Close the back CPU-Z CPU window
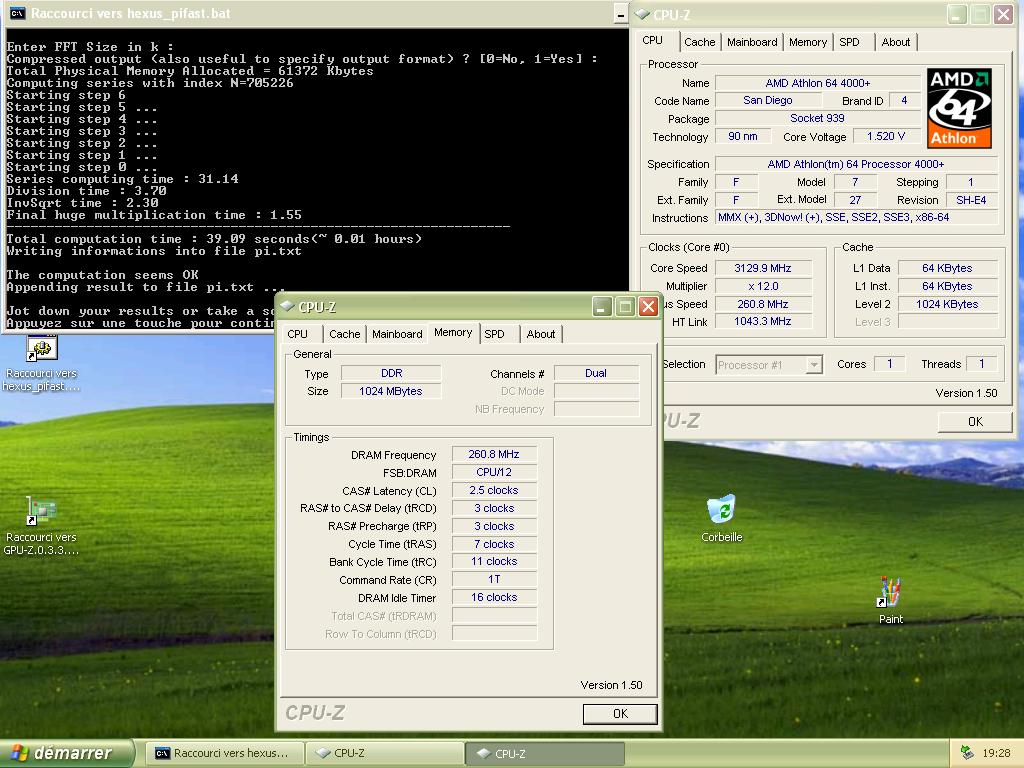The width and height of the screenshot is (1024, 768). click(1003, 14)
